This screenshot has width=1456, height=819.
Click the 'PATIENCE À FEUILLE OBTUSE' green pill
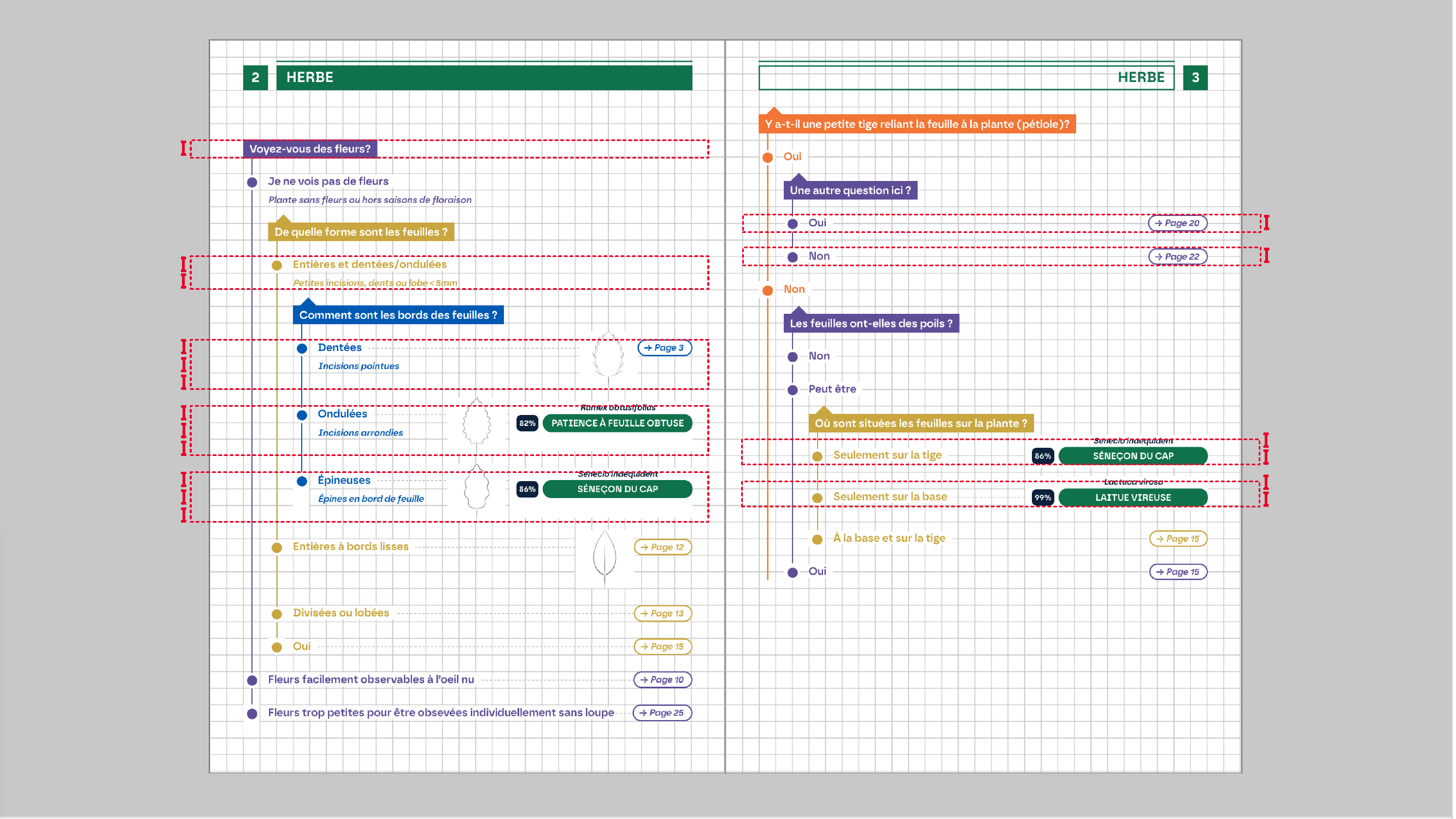(x=618, y=424)
